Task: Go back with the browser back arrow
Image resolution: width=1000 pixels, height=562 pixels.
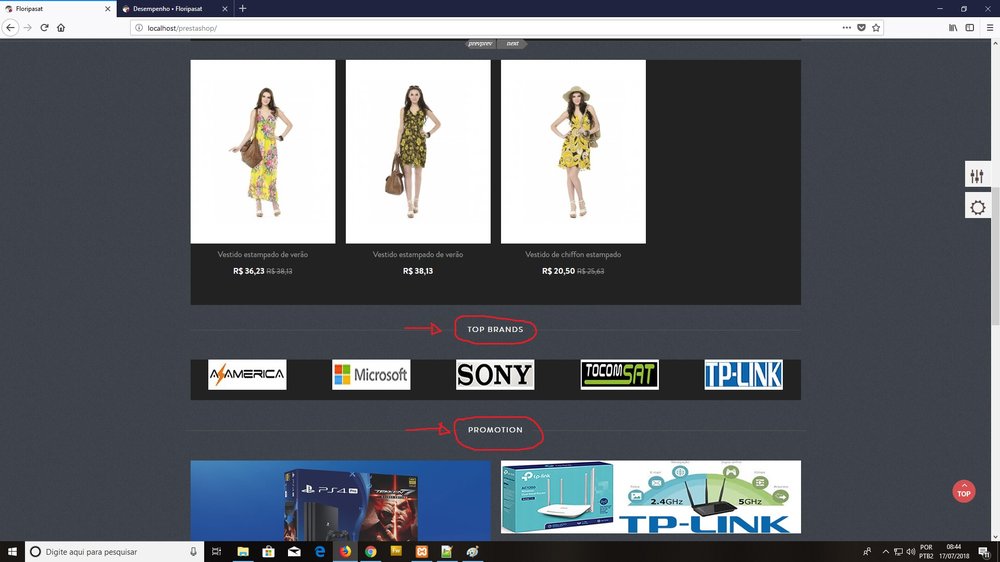Action: point(10,27)
